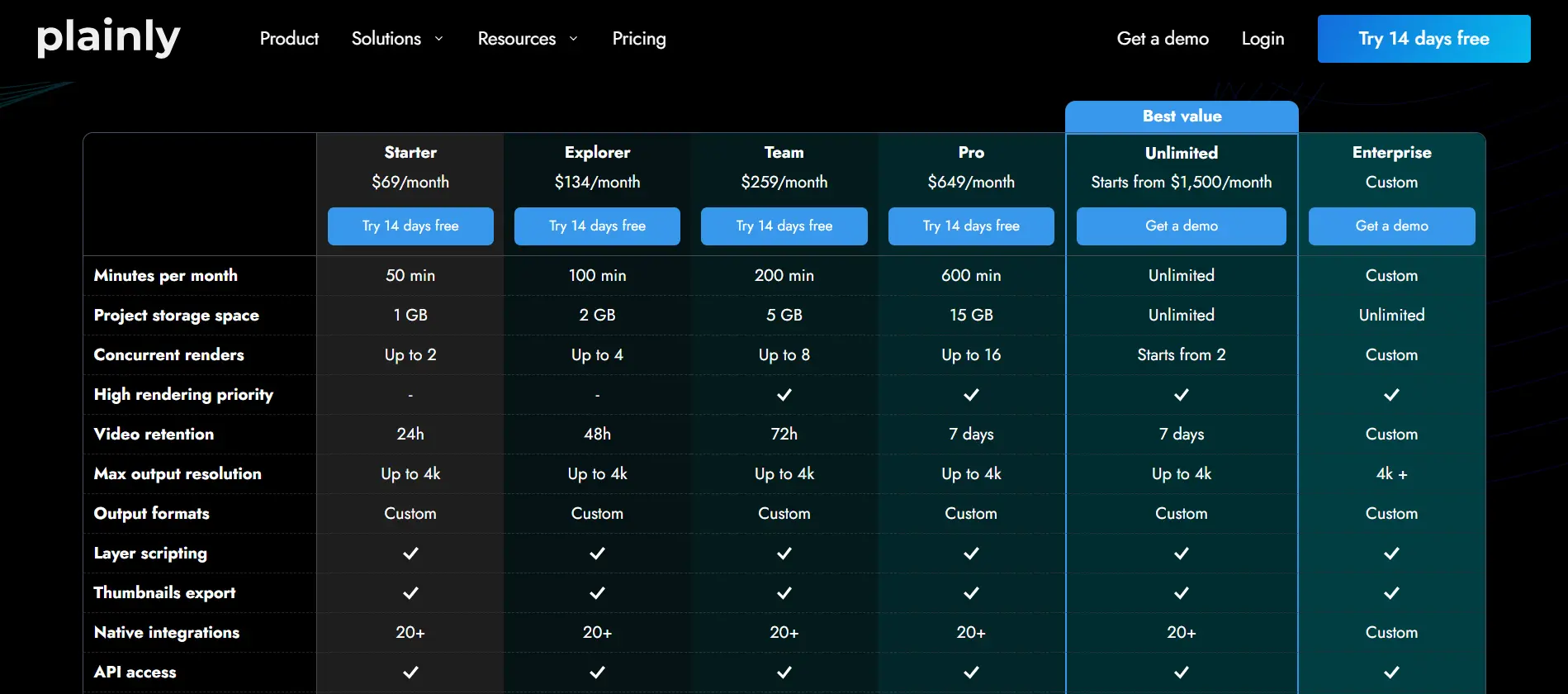
Task: Start Explorer plan 14-day trial
Action: click(x=597, y=226)
